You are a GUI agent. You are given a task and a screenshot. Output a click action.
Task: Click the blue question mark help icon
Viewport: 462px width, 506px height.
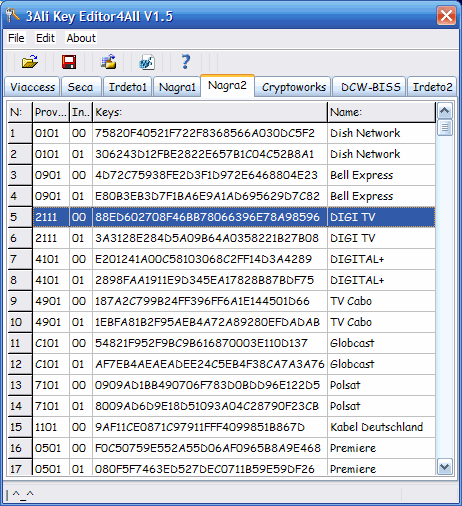click(186, 62)
